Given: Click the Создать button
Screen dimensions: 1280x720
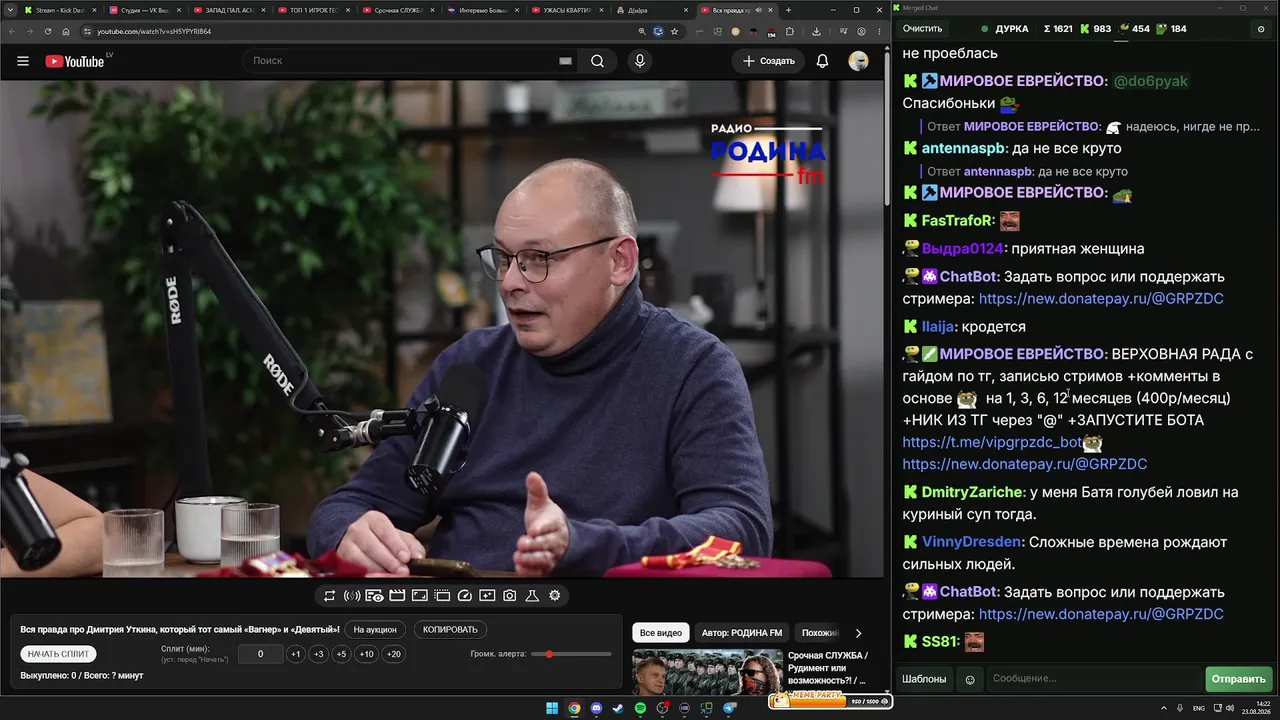Looking at the screenshot, I should (768, 61).
